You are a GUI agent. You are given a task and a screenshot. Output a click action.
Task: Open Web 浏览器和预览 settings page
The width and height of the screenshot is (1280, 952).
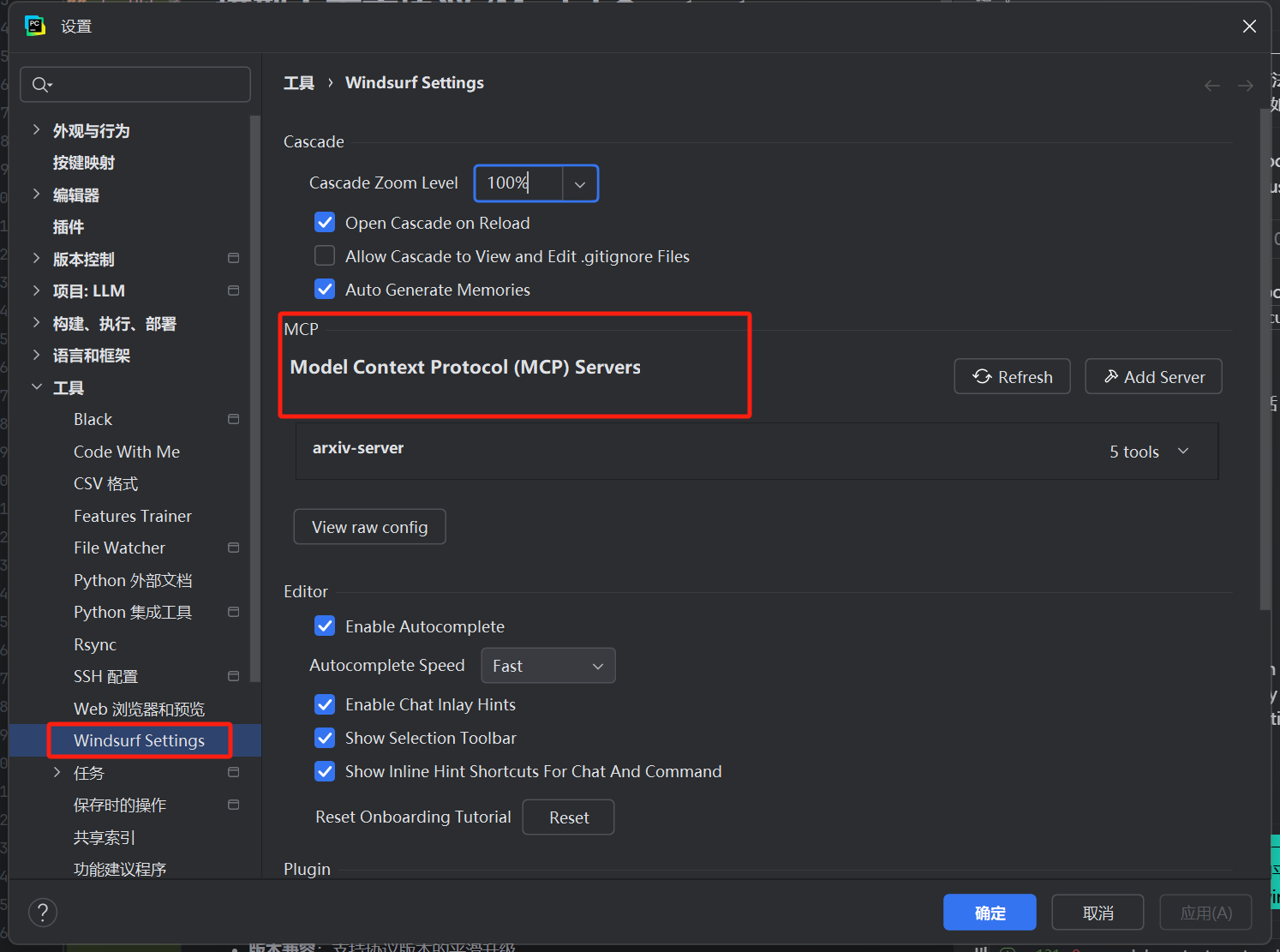tap(140, 709)
